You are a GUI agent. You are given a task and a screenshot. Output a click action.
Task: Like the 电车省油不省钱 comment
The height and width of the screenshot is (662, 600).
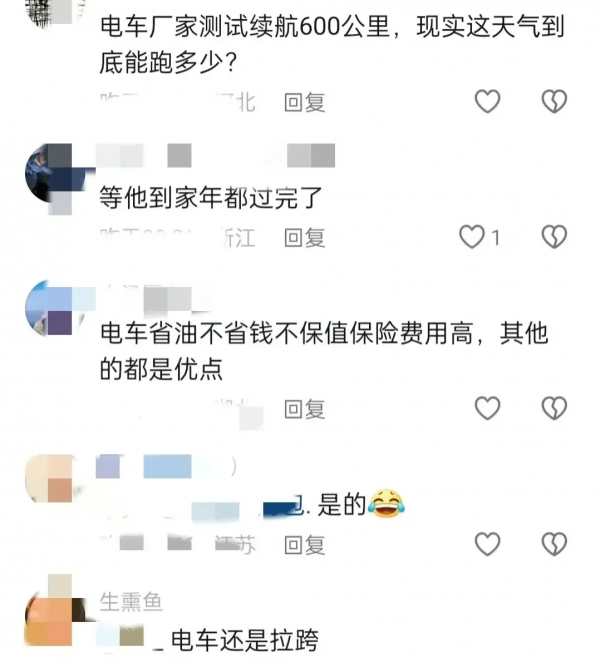[488, 408]
